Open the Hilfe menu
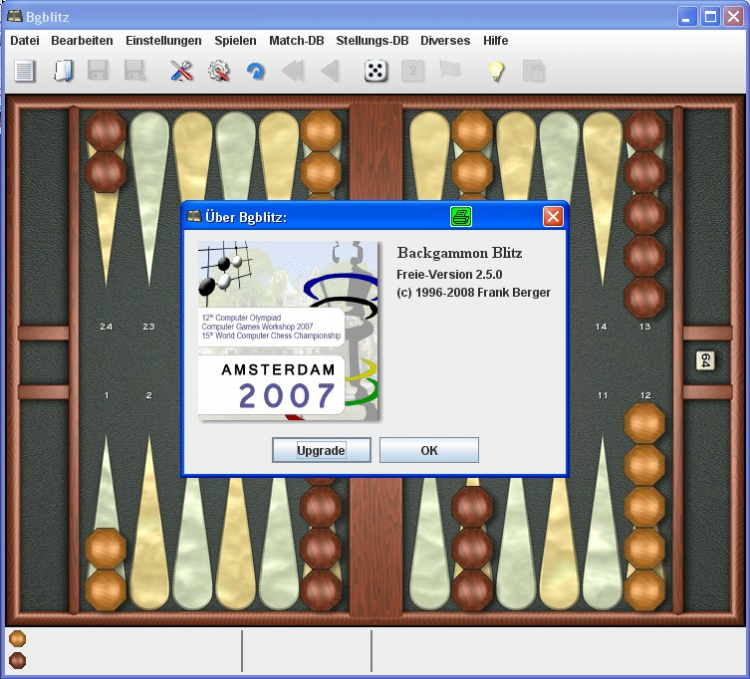Image resolution: width=750 pixels, height=679 pixels. click(x=495, y=41)
